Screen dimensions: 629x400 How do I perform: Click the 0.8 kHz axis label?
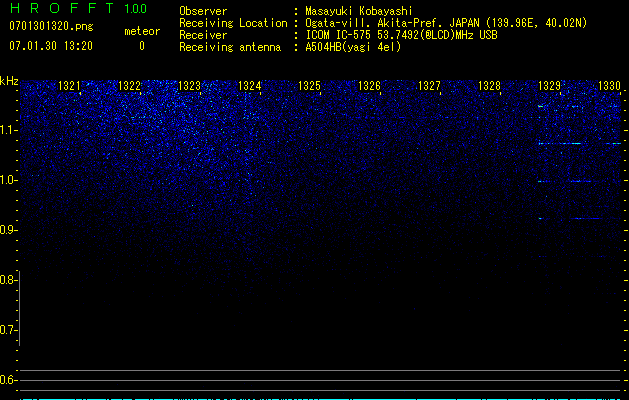(8, 280)
